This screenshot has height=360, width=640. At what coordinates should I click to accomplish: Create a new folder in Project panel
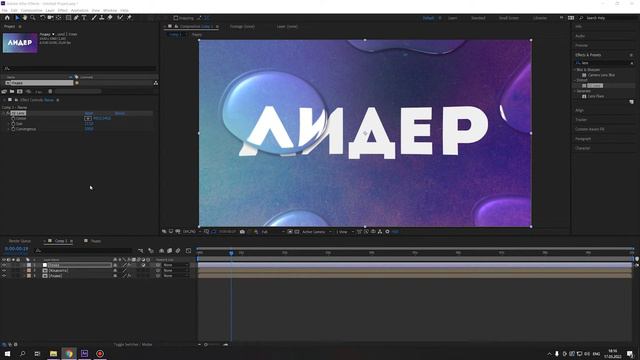(12, 91)
